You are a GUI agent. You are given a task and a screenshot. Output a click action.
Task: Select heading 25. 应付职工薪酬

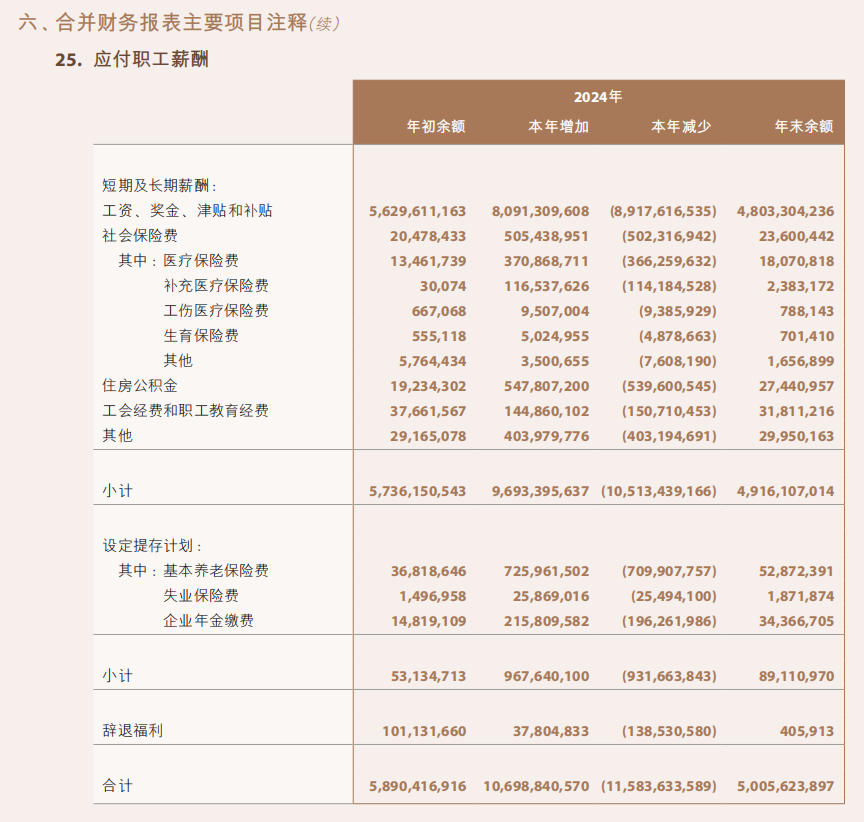coord(132,59)
